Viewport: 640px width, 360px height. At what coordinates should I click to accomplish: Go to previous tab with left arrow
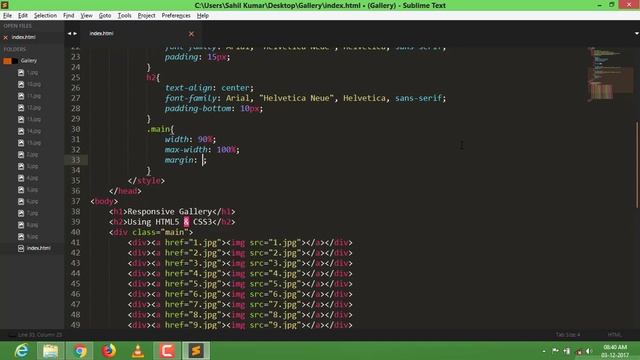[69, 33]
